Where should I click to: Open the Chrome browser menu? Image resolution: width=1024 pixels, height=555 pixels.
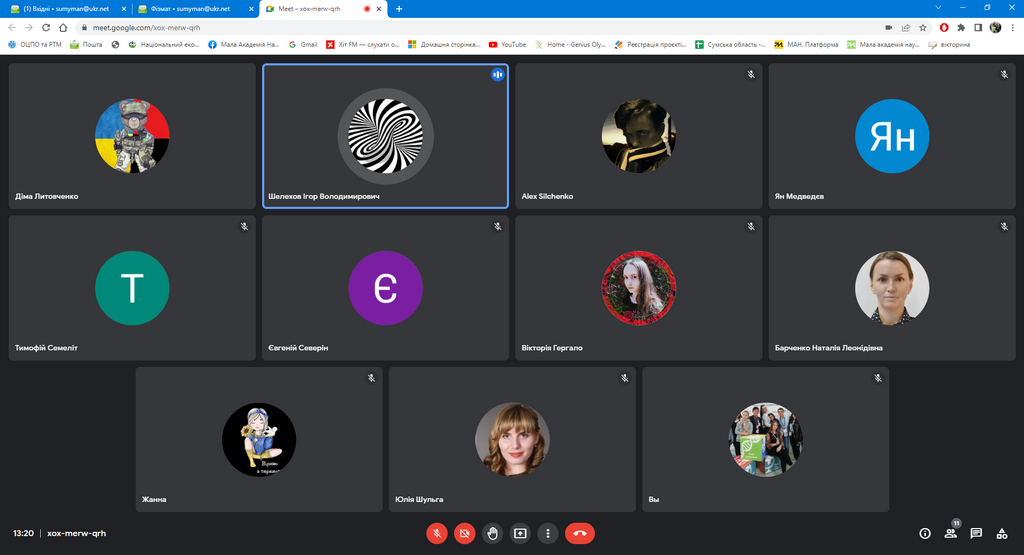[1012, 28]
